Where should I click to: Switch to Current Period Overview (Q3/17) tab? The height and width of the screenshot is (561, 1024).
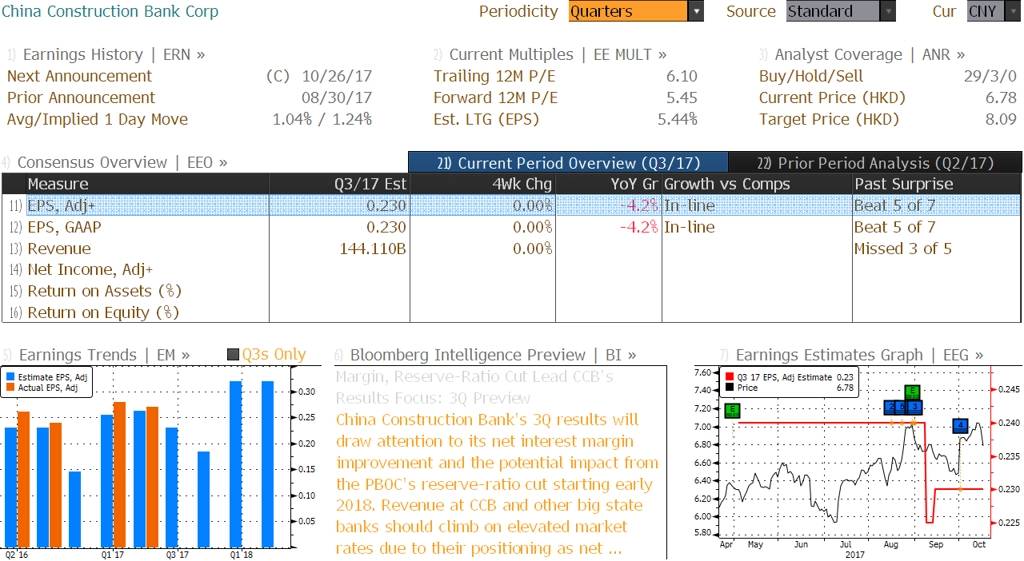tap(568, 163)
